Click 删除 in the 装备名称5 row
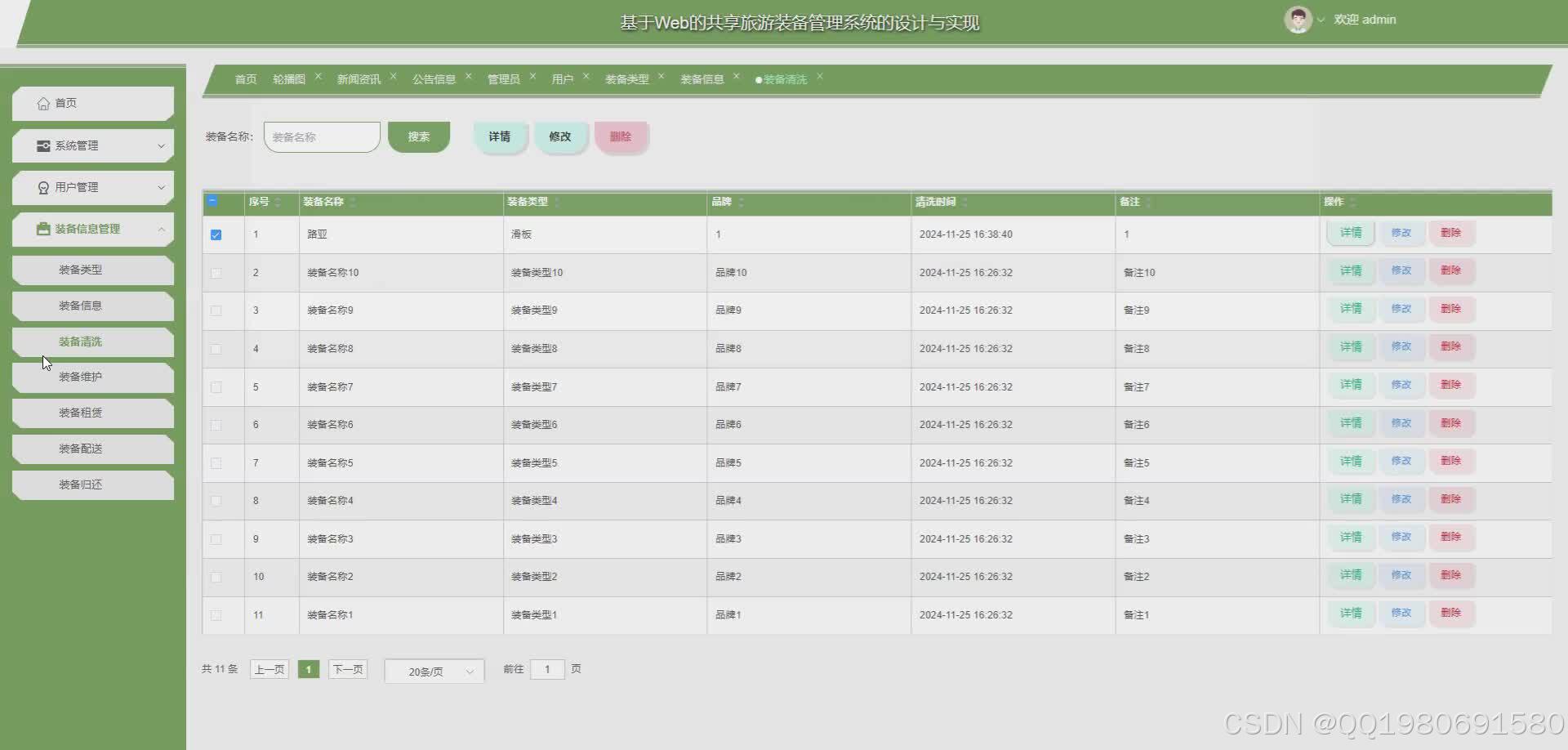 1451,461
